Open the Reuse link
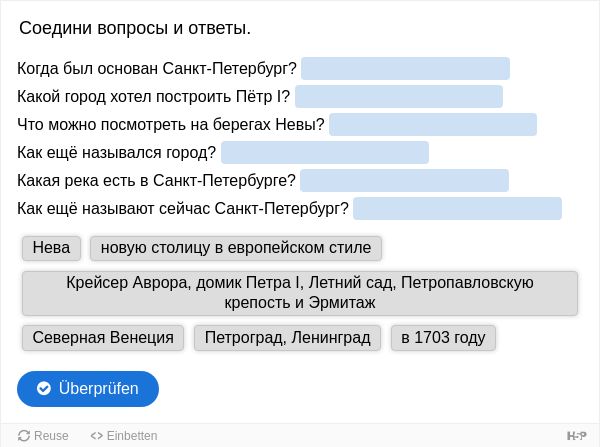 pyautogui.click(x=43, y=436)
